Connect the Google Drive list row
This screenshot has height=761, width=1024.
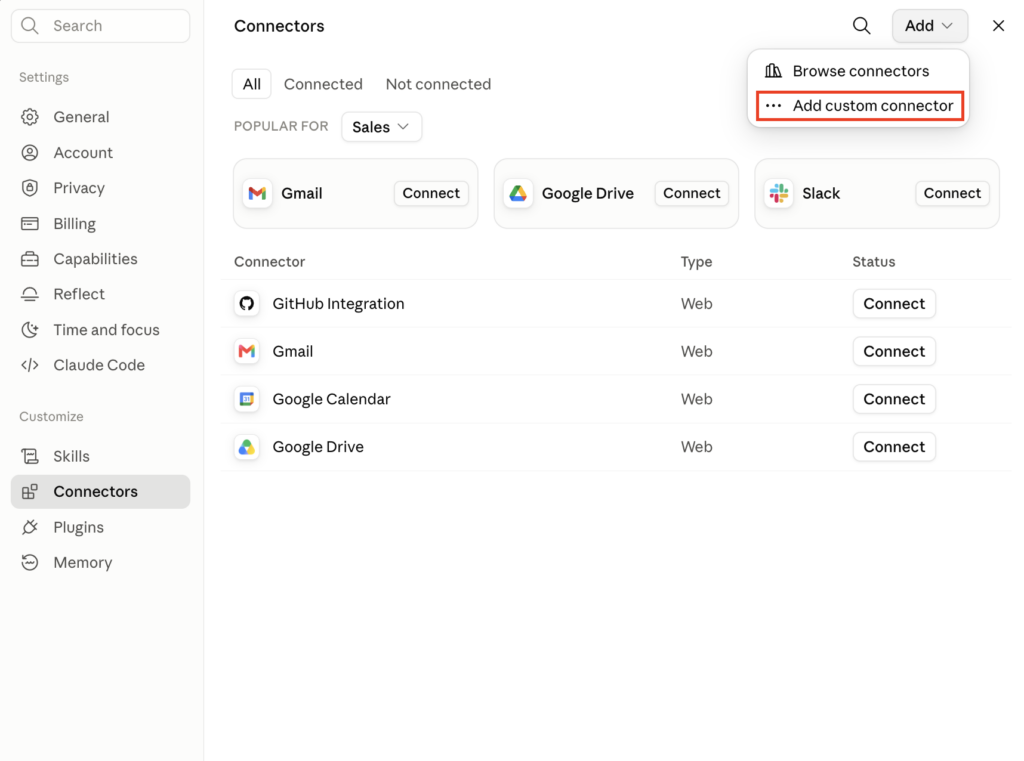tap(894, 447)
